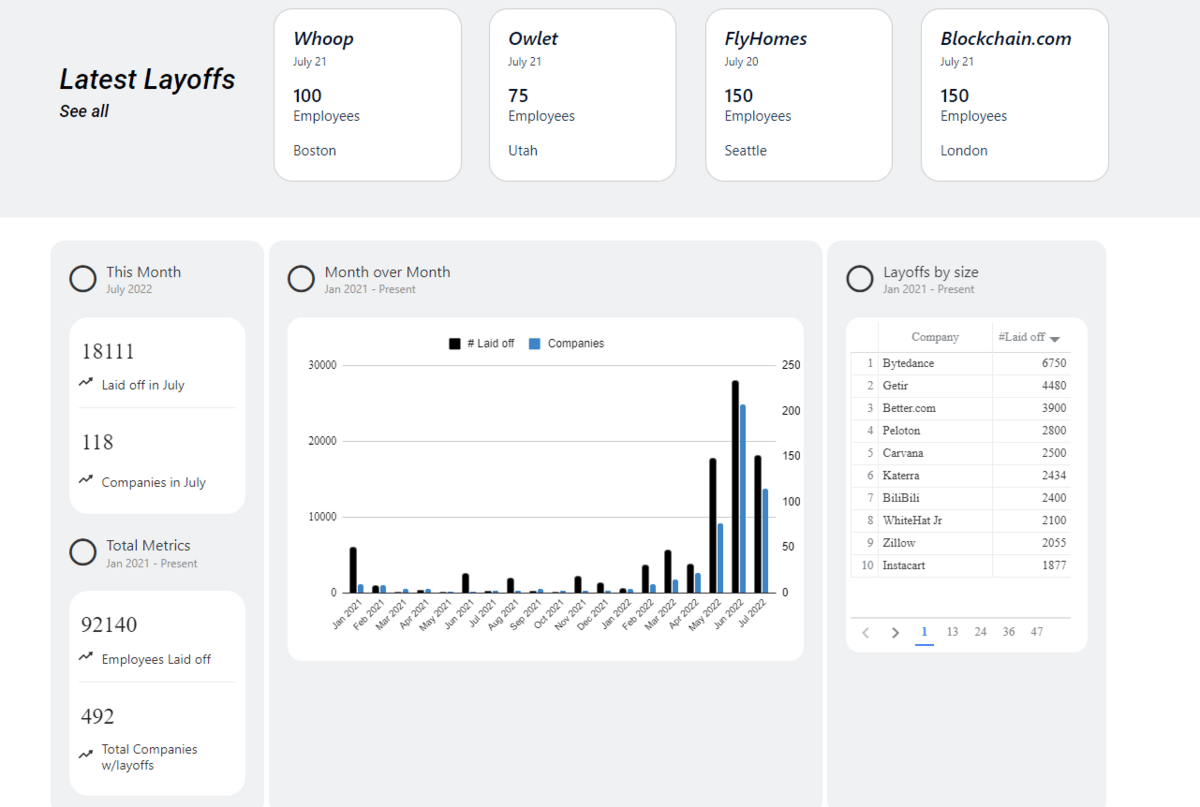Screen dimensions: 1200x807
Task: Open table page 1
Action: click(x=924, y=632)
